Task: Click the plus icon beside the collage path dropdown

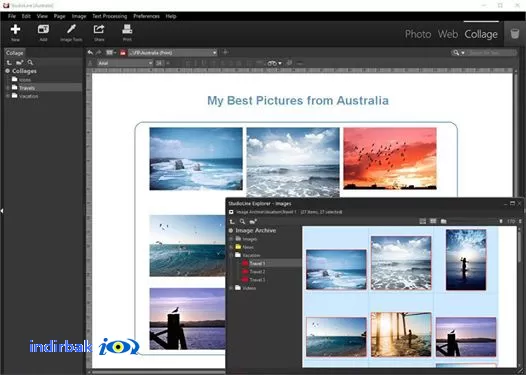Action: [226, 52]
